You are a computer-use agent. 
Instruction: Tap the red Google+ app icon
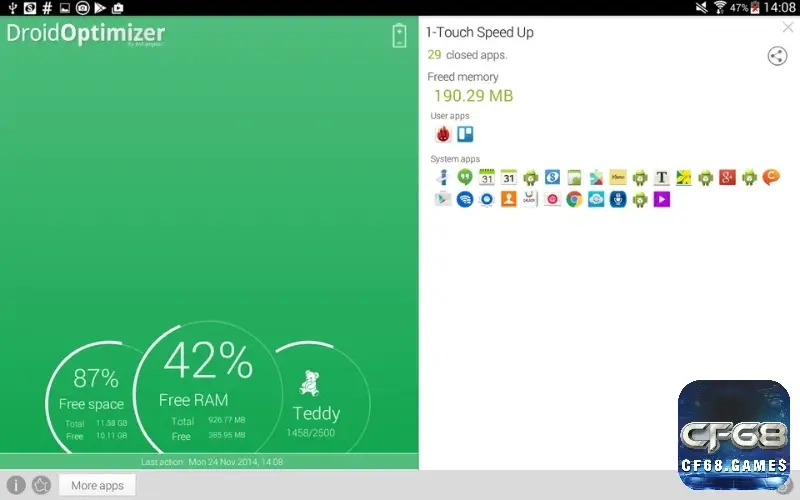727,177
